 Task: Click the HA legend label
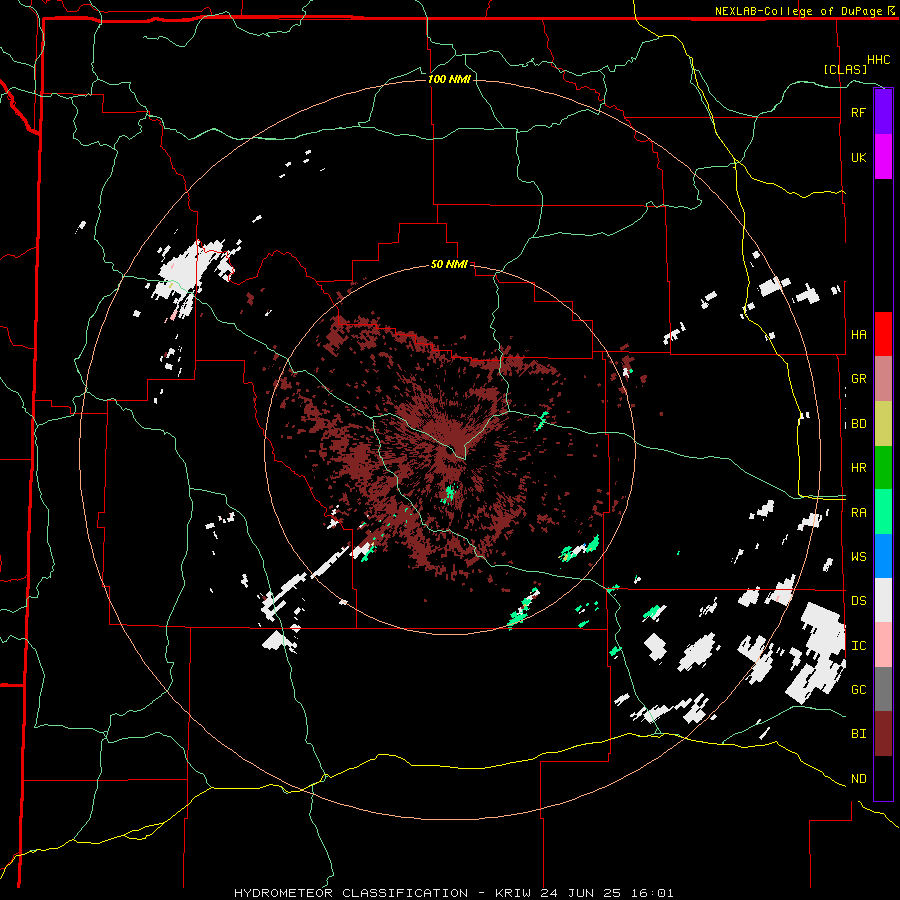click(858, 334)
